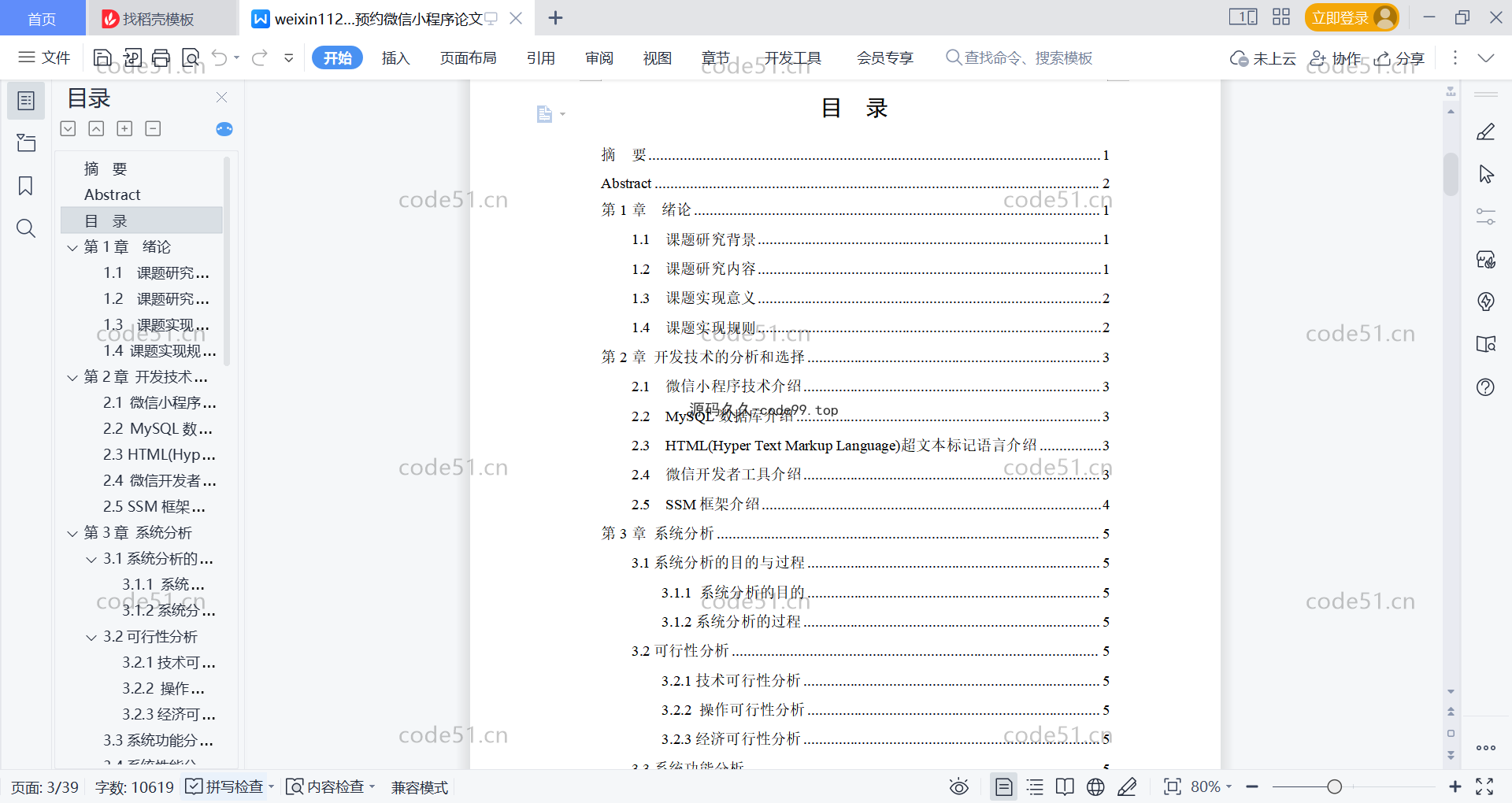Collapse 第2章 开发技术 in outline tree
The image size is (1512, 803).
click(72, 378)
